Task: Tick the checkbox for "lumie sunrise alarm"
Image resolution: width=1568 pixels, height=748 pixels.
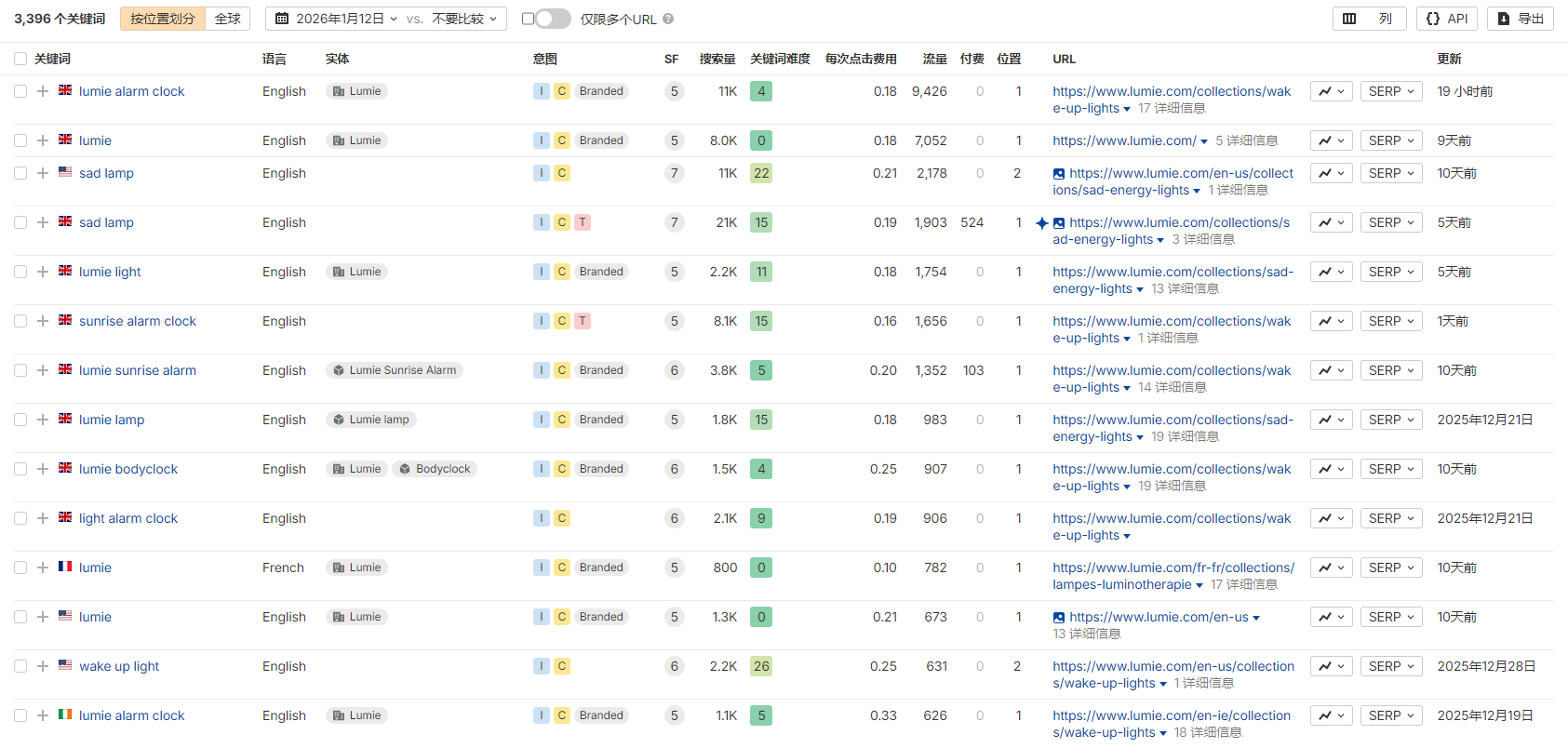Action: coord(20,370)
